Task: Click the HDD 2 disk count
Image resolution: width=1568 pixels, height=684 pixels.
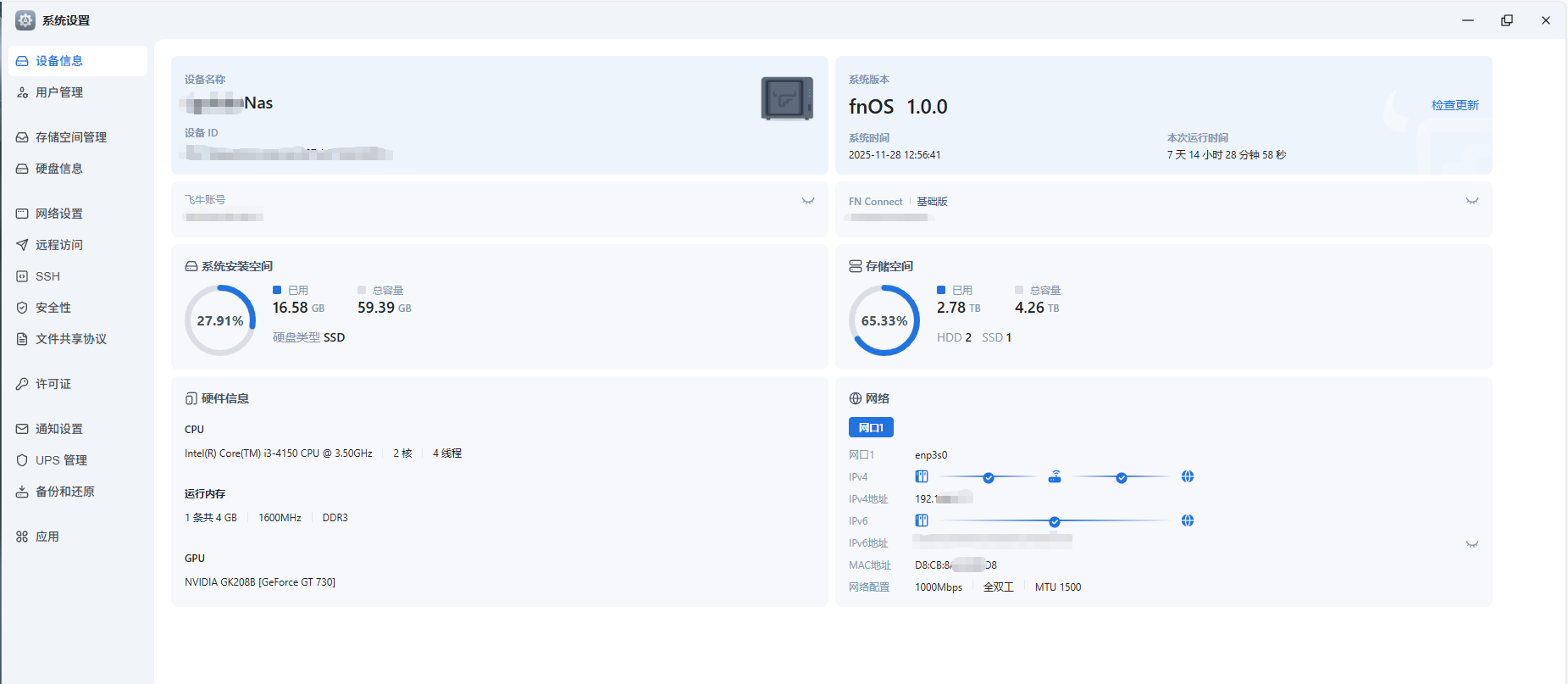Action: (955, 337)
